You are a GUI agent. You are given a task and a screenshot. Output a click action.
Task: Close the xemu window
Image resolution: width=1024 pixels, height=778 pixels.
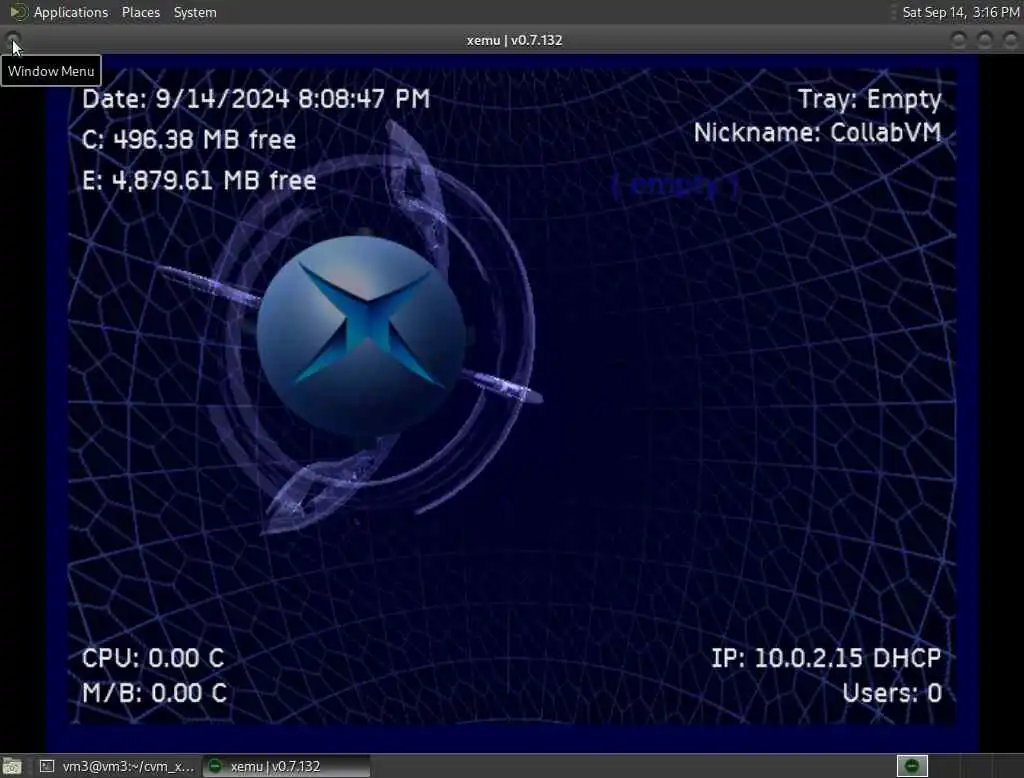(x=1010, y=41)
